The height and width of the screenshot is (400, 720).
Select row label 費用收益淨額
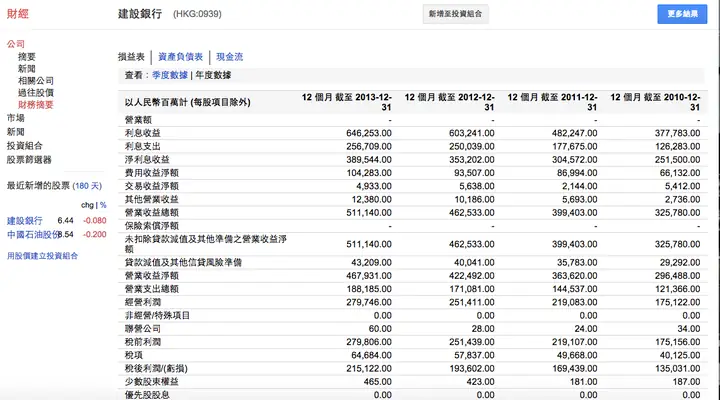pyautogui.click(x=152, y=173)
